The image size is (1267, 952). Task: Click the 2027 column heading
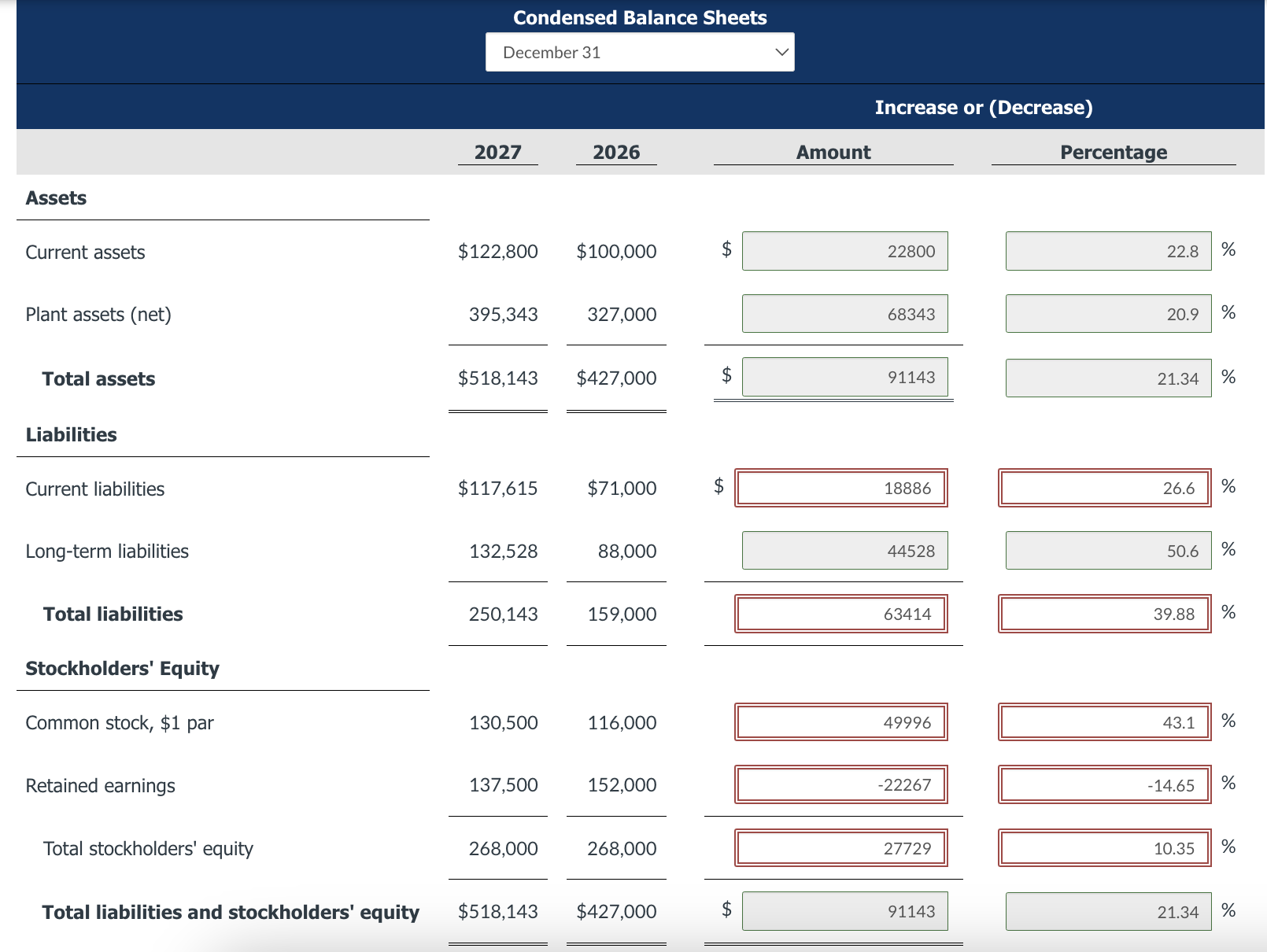click(497, 152)
